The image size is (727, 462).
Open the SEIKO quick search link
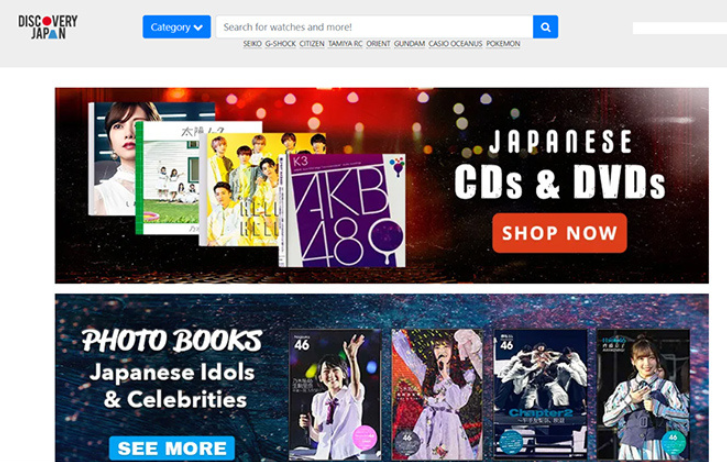pos(252,44)
